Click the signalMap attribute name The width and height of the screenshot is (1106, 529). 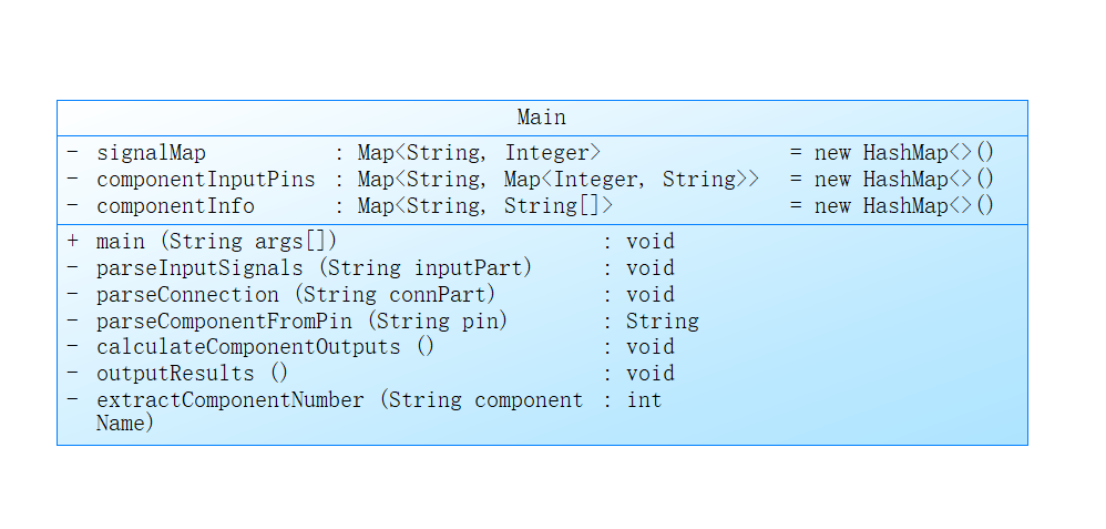pos(150,153)
